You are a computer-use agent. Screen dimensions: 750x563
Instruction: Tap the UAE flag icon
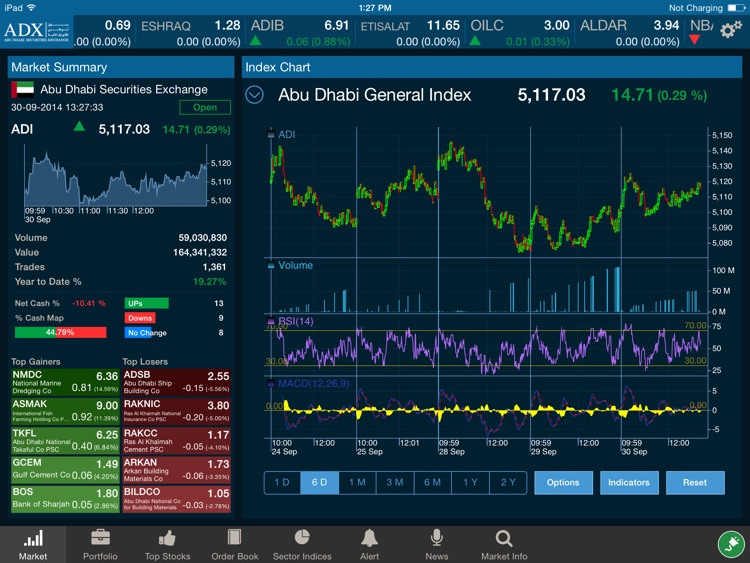22,89
